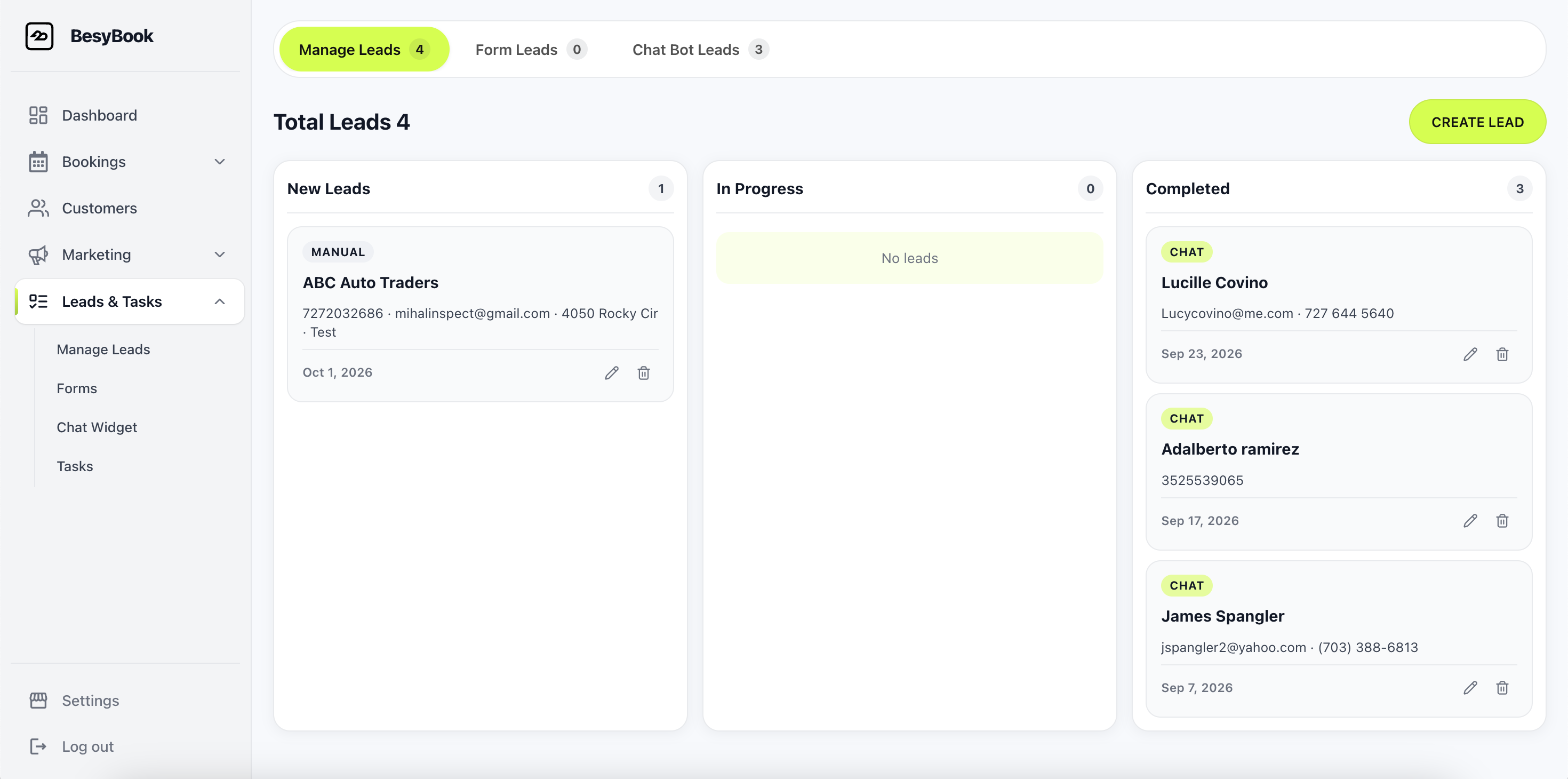Image resolution: width=1568 pixels, height=779 pixels.
Task: Open Tasks in the sidebar submenu
Action: [75, 466]
